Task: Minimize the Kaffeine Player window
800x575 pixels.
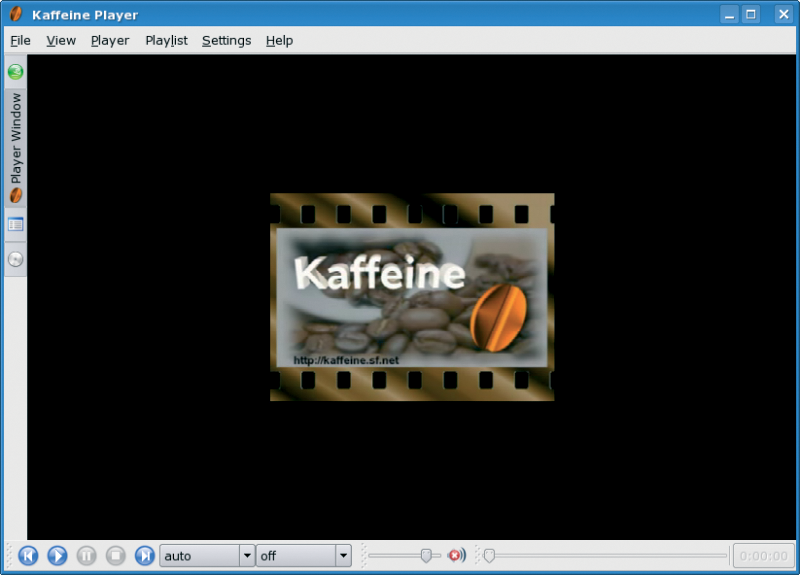Action: tap(730, 14)
